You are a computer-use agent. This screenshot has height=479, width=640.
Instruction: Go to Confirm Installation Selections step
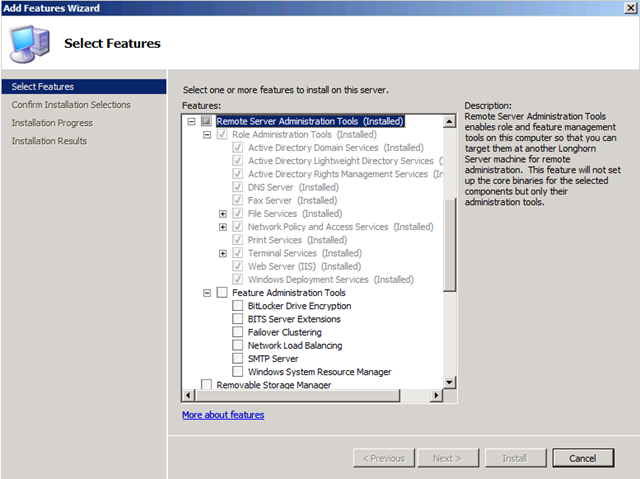[71, 105]
